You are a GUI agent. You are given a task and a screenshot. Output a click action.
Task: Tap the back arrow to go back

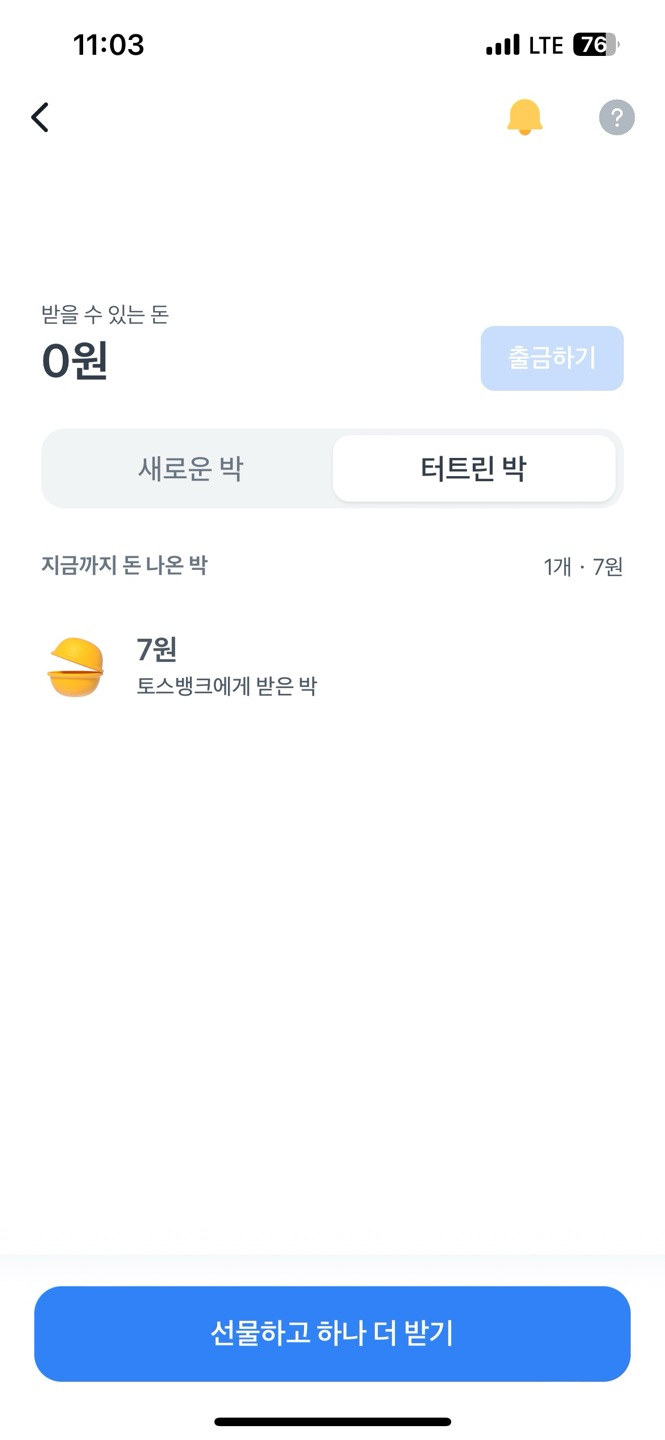[x=40, y=117]
